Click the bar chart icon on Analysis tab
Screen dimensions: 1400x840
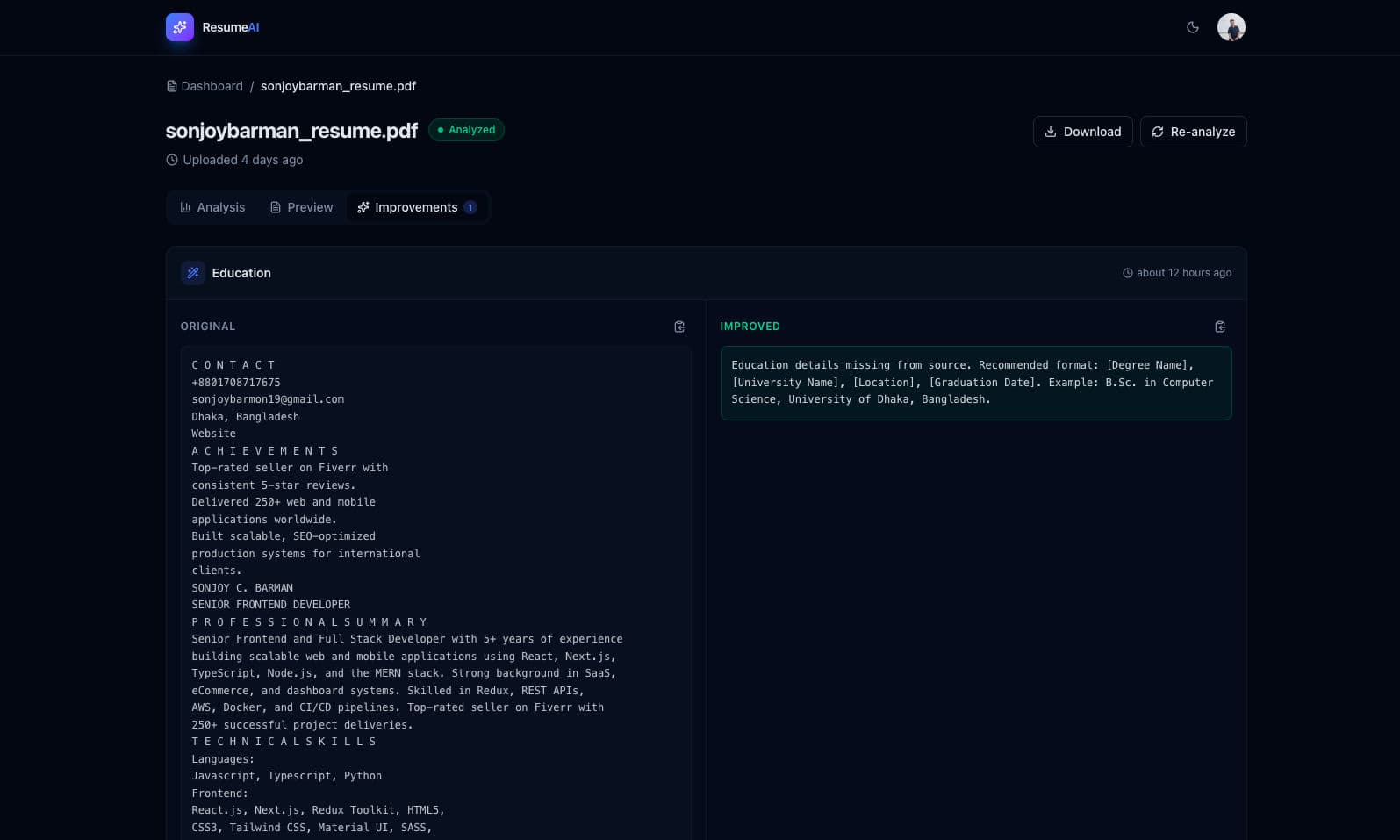point(185,207)
